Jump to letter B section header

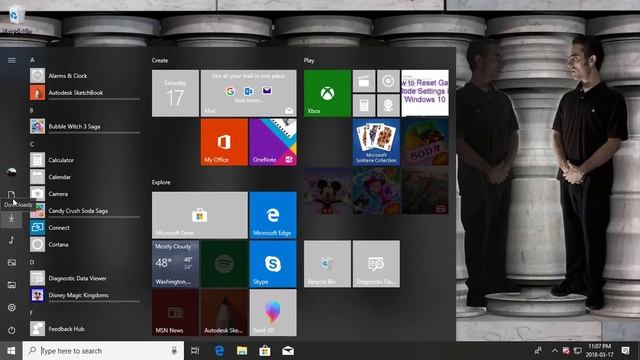coord(32,110)
